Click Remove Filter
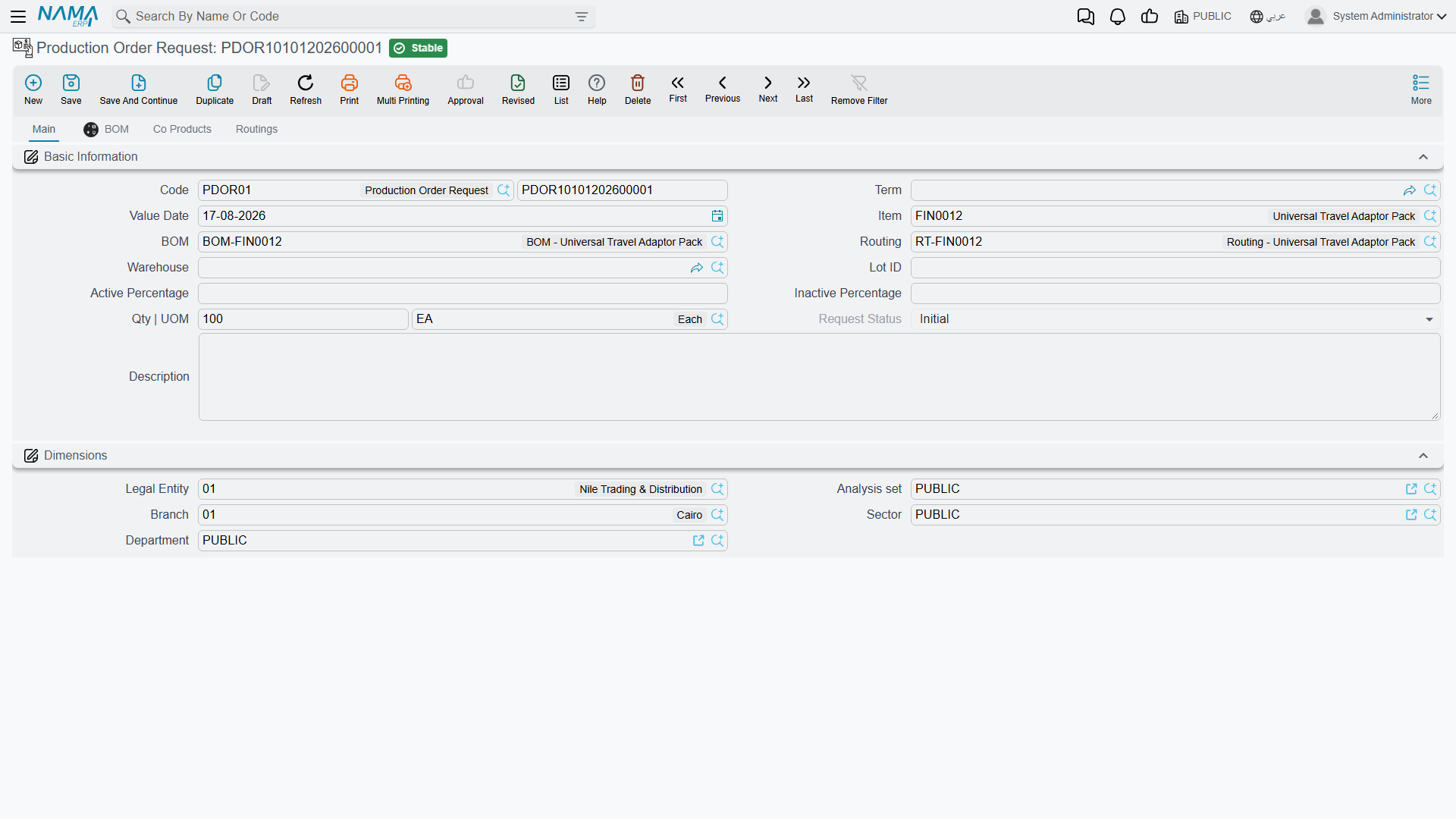Screen dimensions: 1456x819 coord(859,89)
